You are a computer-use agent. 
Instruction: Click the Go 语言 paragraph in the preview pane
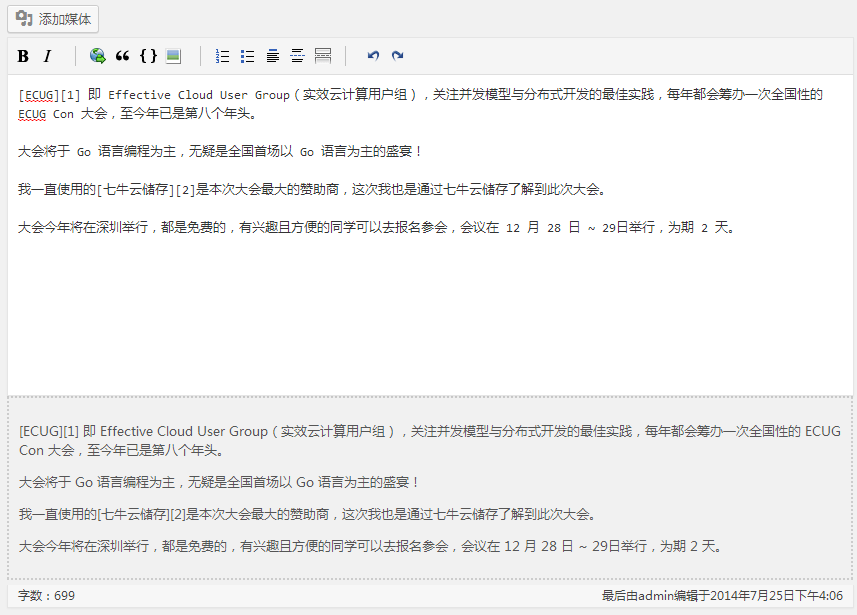pos(220,482)
